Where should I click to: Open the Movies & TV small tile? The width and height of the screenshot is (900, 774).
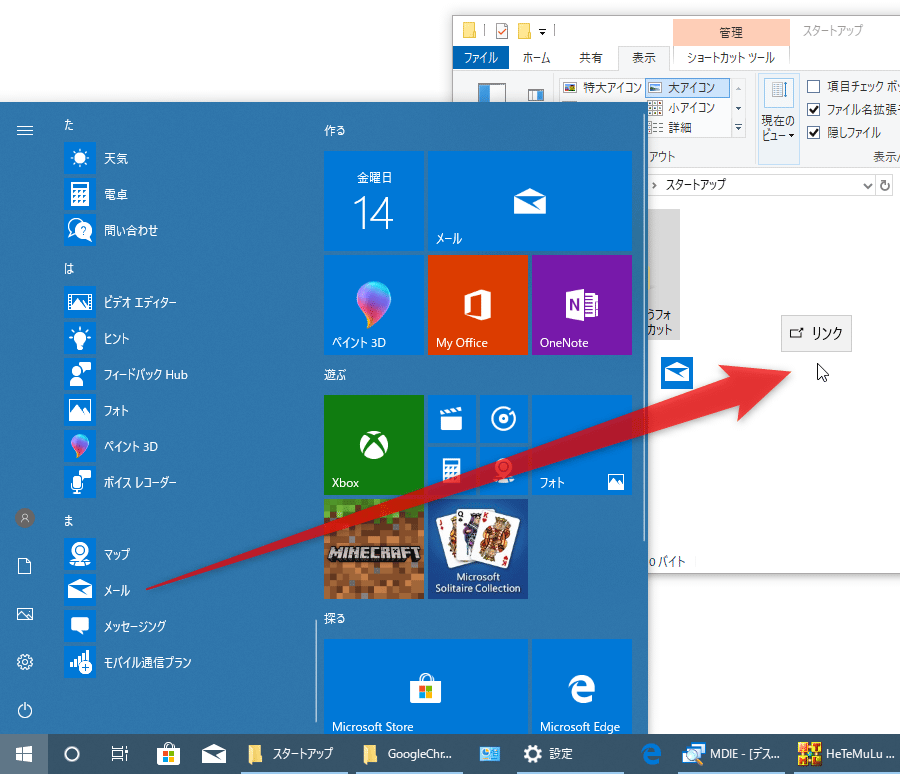click(x=452, y=419)
